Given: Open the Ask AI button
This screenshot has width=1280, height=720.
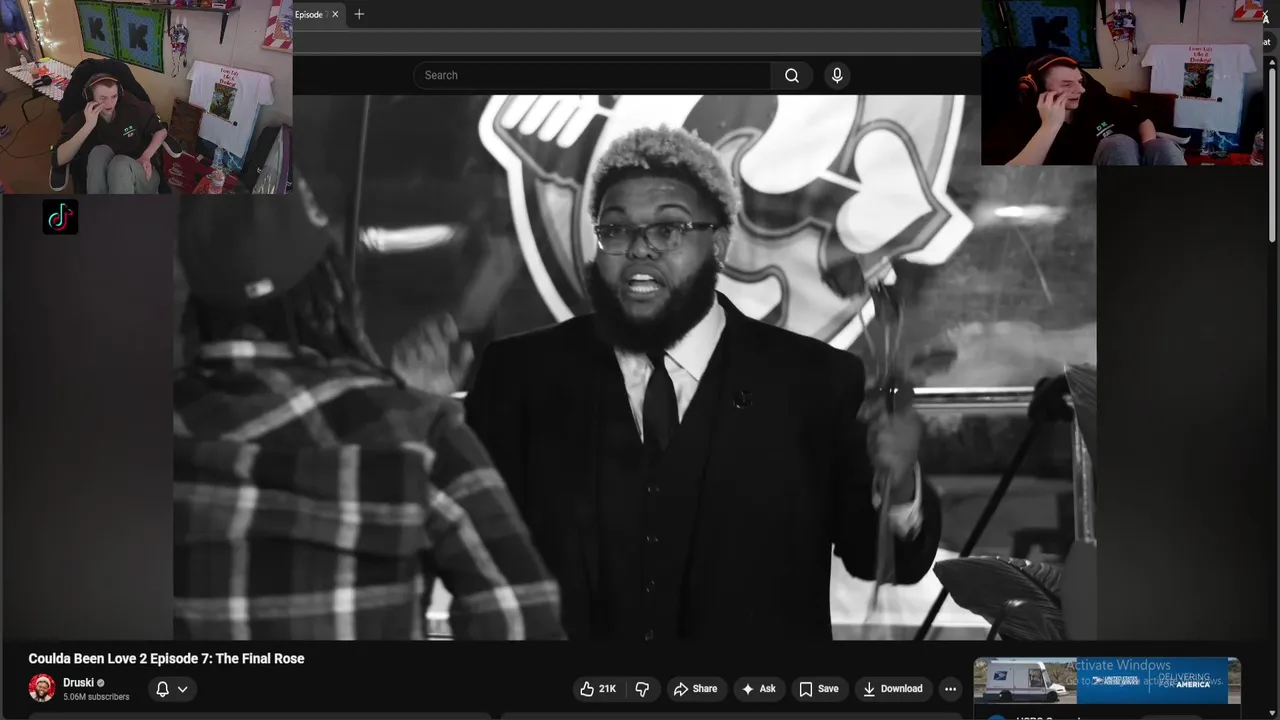Looking at the screenshot, I should 758,689.
